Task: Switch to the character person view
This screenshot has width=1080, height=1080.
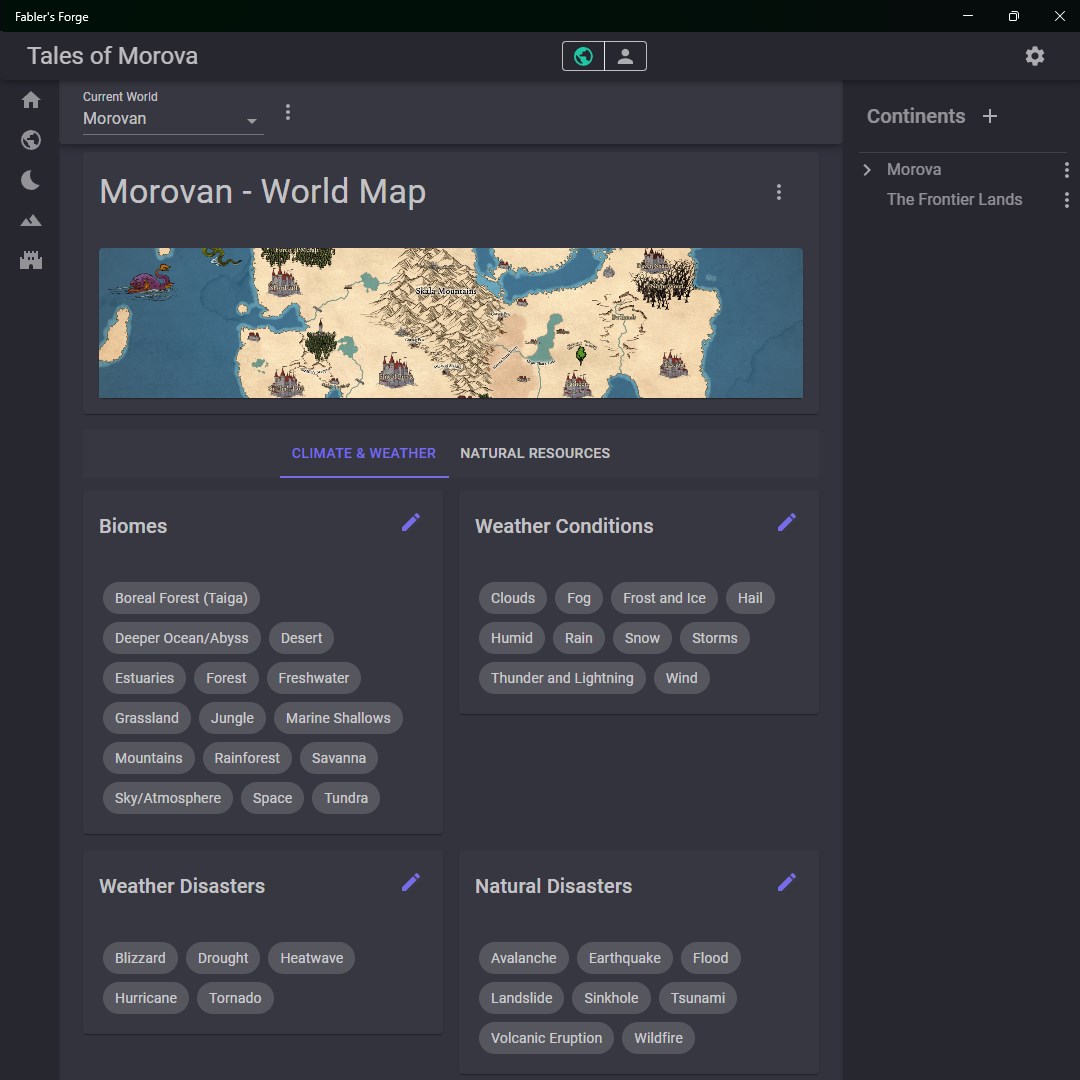Action: [626, 56]
